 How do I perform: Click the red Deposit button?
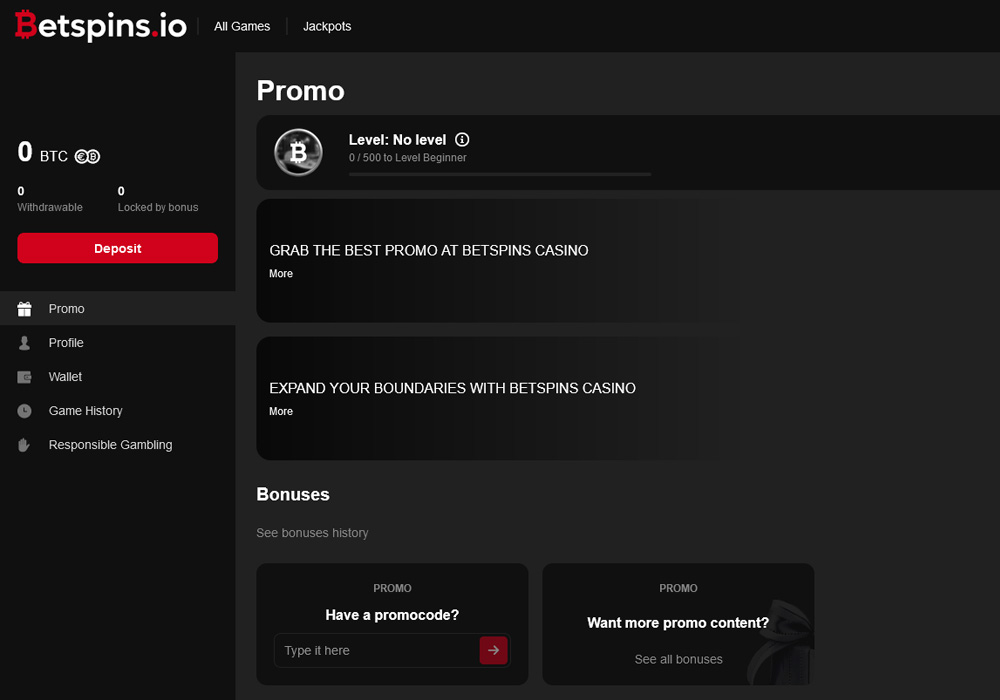point(117,248)
